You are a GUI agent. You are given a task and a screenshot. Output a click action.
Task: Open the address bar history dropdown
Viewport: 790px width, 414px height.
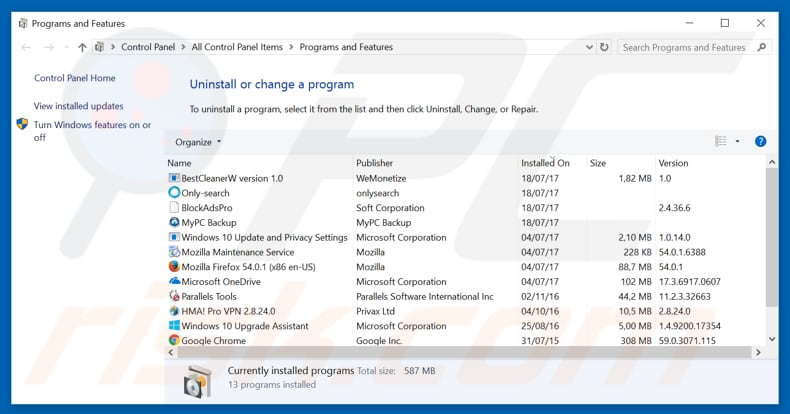tap(589, 47)
